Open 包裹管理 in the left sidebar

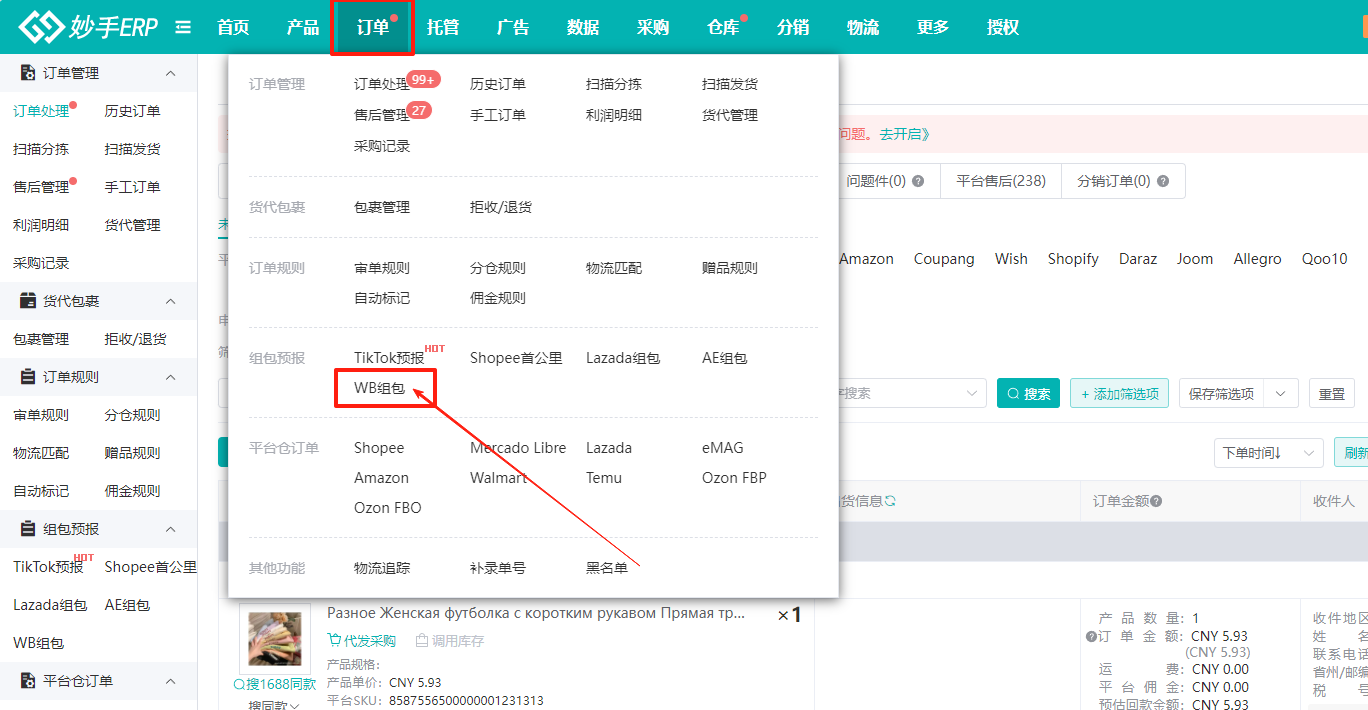pos(41,339)
